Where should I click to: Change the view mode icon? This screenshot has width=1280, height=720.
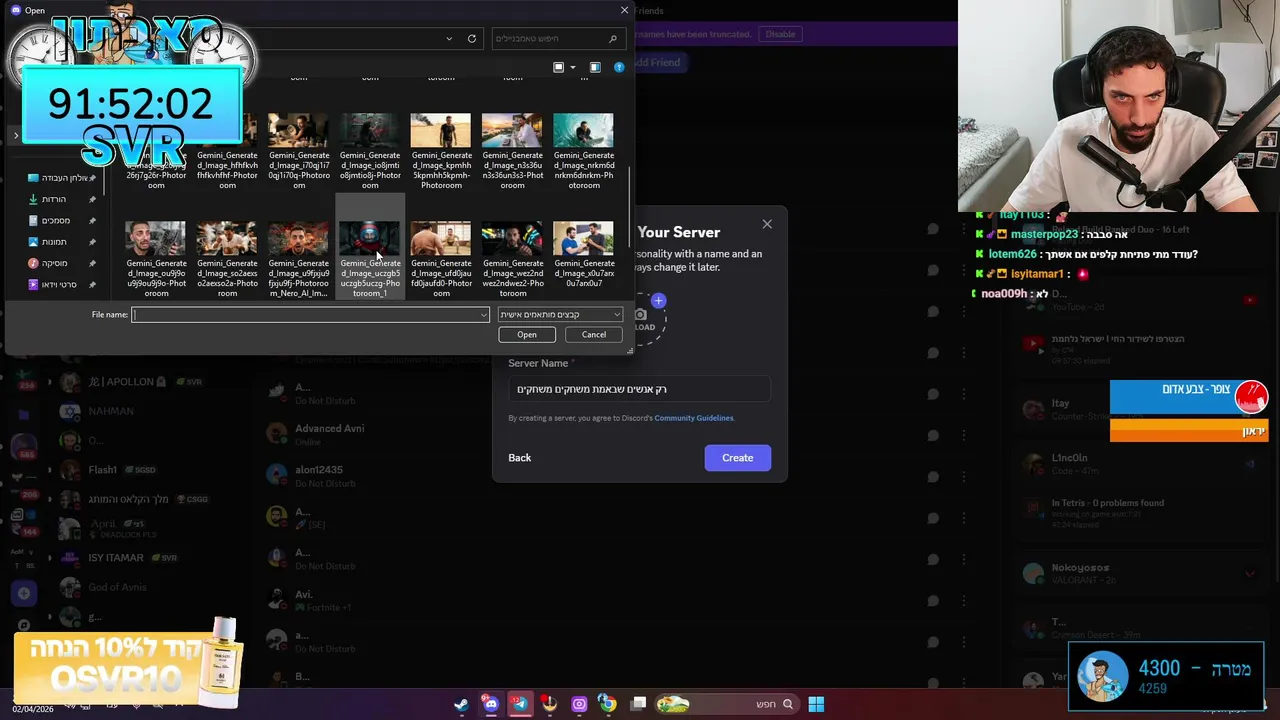click(x=559, y=67)
